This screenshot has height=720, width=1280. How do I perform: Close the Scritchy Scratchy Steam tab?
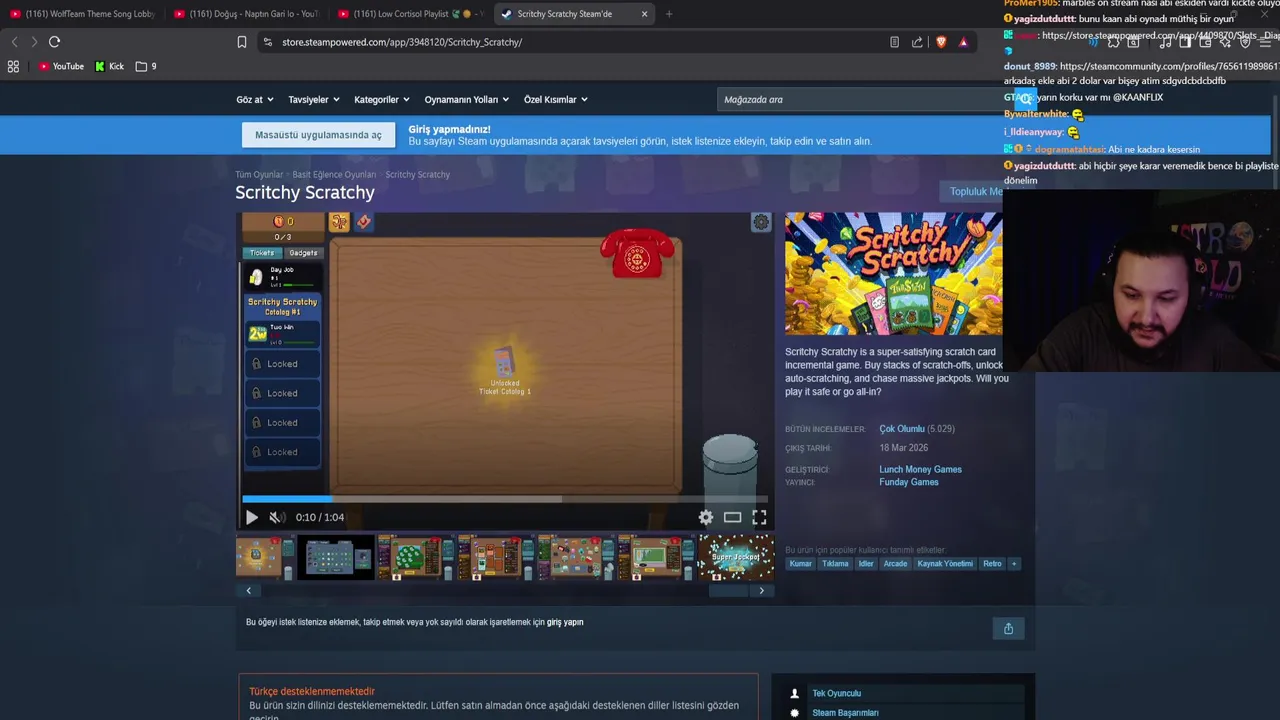pos(644,14)
